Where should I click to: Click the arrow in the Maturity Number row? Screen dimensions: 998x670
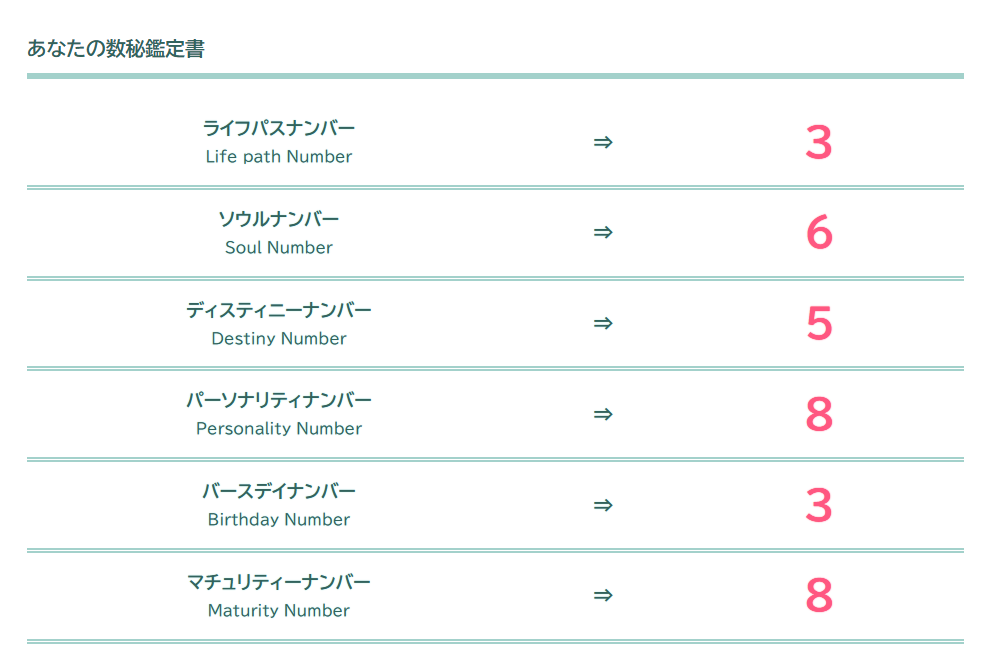click(x=603, y=596)
